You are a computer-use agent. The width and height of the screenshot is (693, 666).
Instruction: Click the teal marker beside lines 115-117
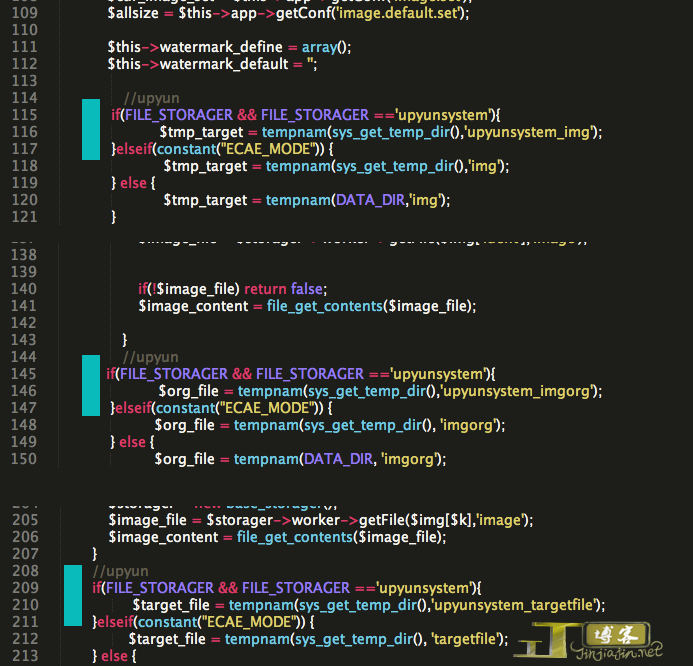[90, 130]
